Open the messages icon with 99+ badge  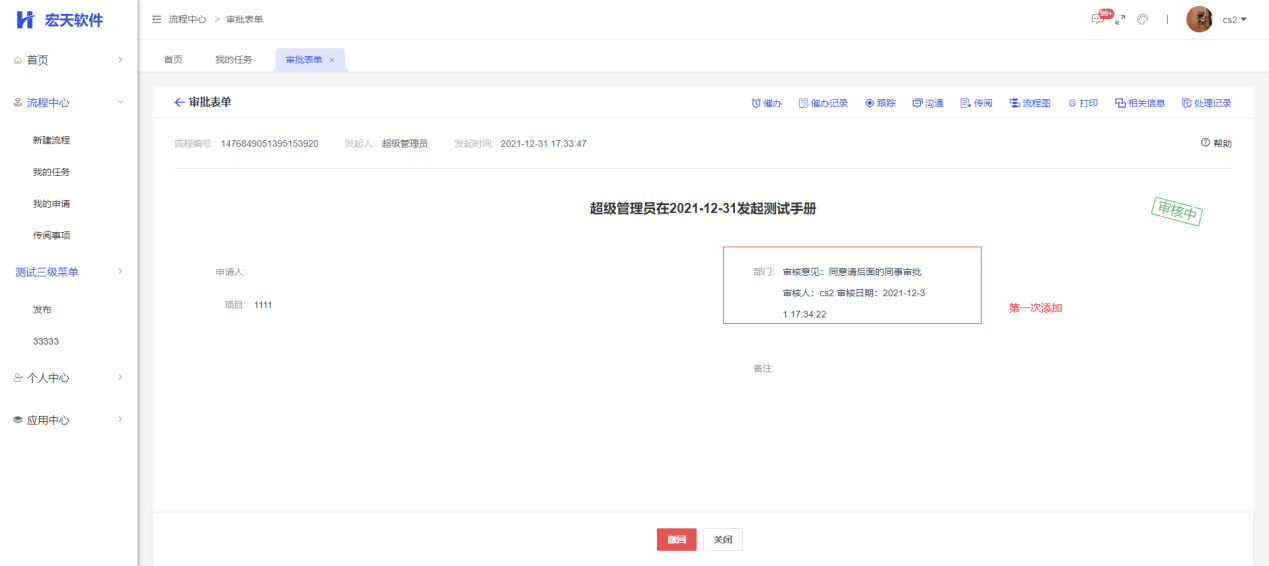(1099, 19)
